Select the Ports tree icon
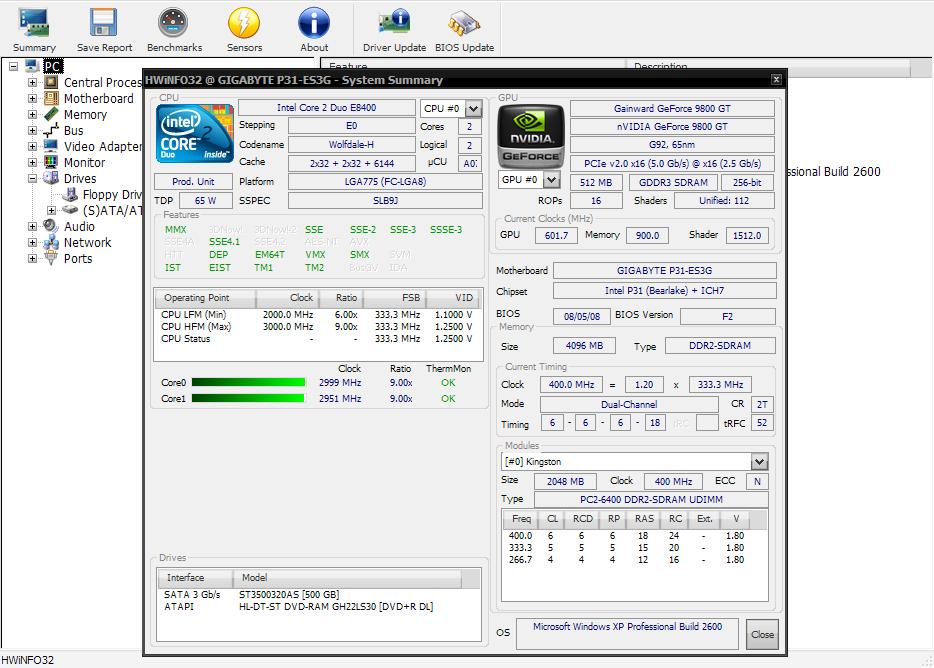The width and height of the screenshot is (934, 668). pos(51,258)
